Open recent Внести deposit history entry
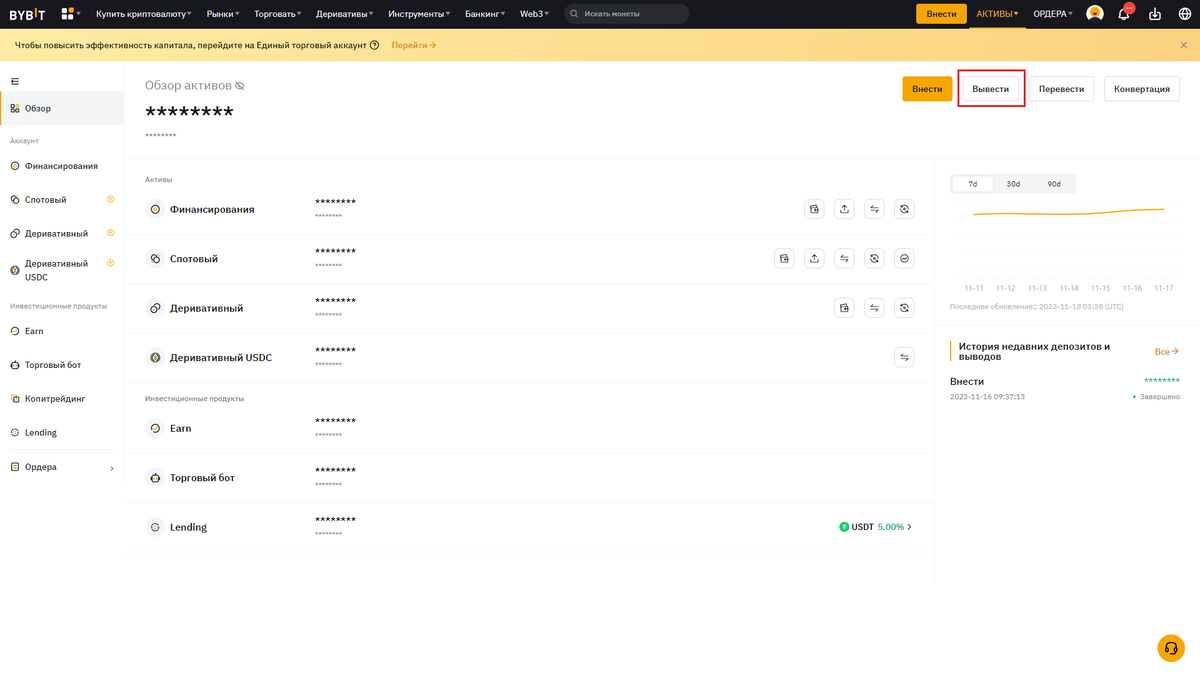Image resolution: width=1200 pixels, height=677 pixels. click(1064, 388)
